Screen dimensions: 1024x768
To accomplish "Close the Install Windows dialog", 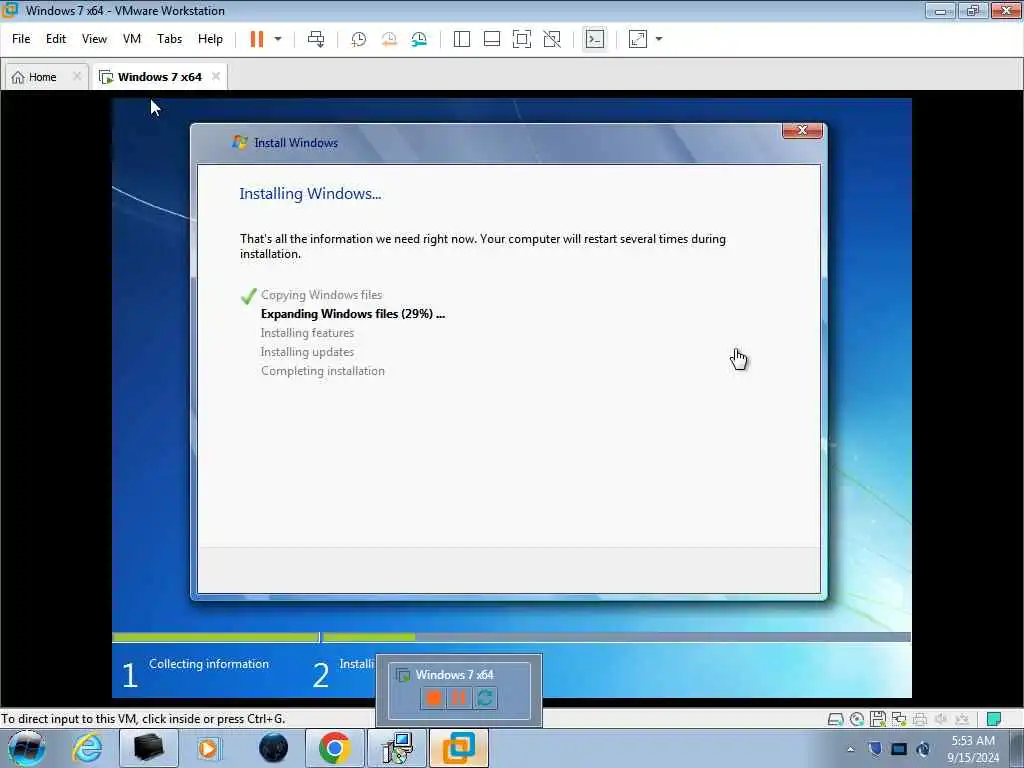I will 802,131.
